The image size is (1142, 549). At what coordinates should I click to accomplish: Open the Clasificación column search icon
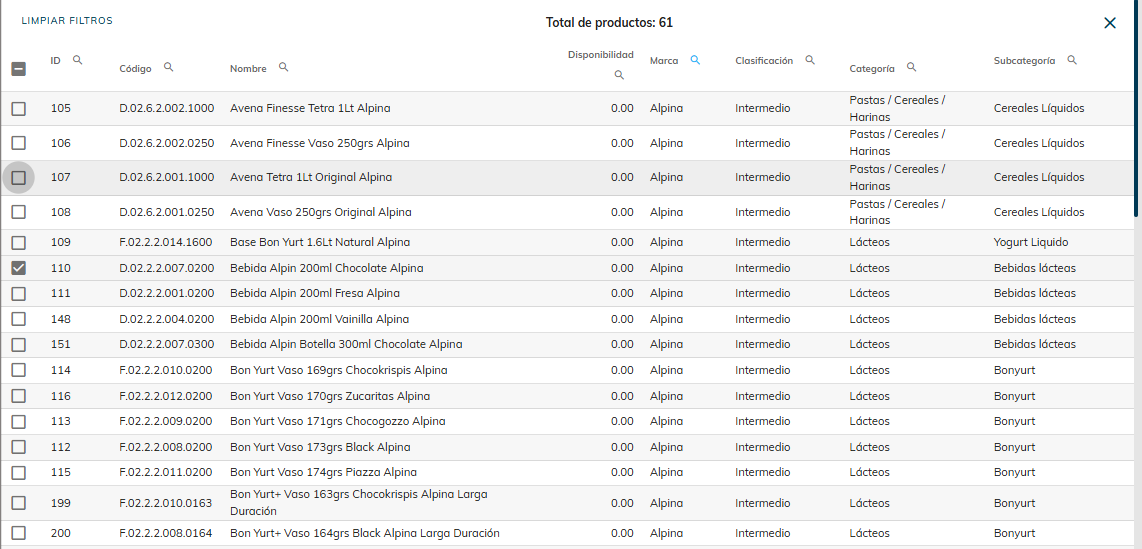coord(810,60)
